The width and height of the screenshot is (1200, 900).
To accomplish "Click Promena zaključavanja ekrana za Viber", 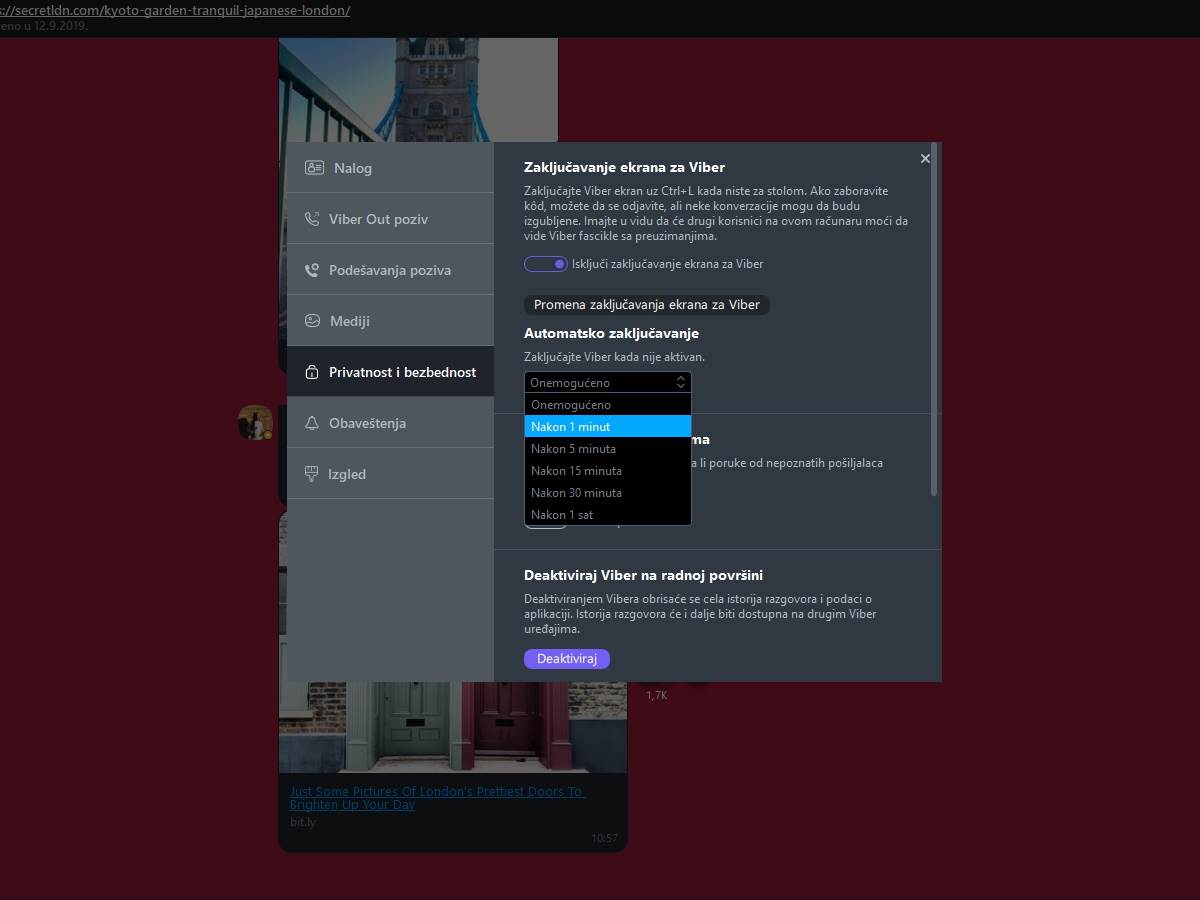I will (646, 304).
